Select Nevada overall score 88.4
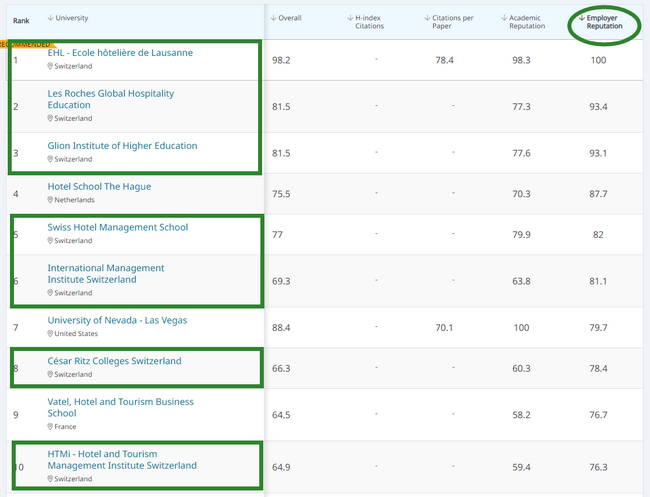Image resolution: width=650 pixels, height=497 pixels. [281, 327]
